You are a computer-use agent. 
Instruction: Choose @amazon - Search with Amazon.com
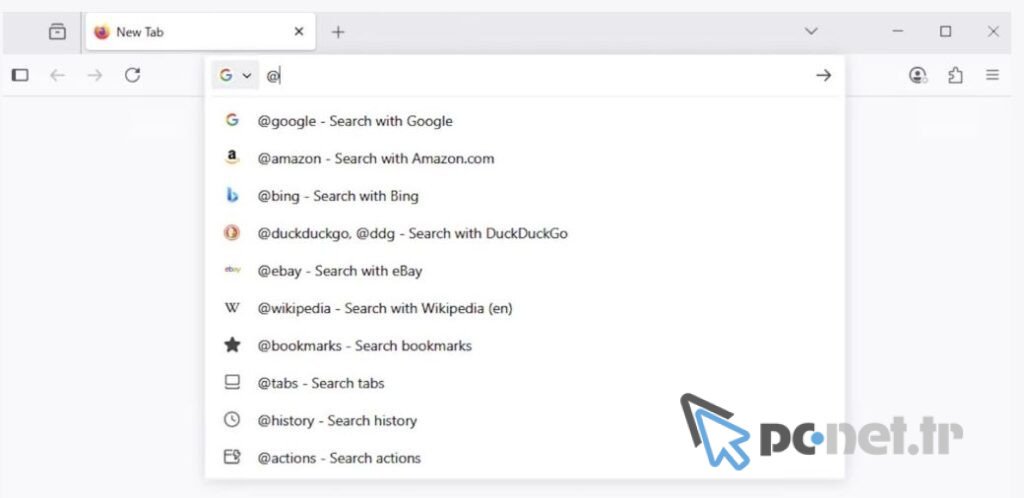coord(524,158)
